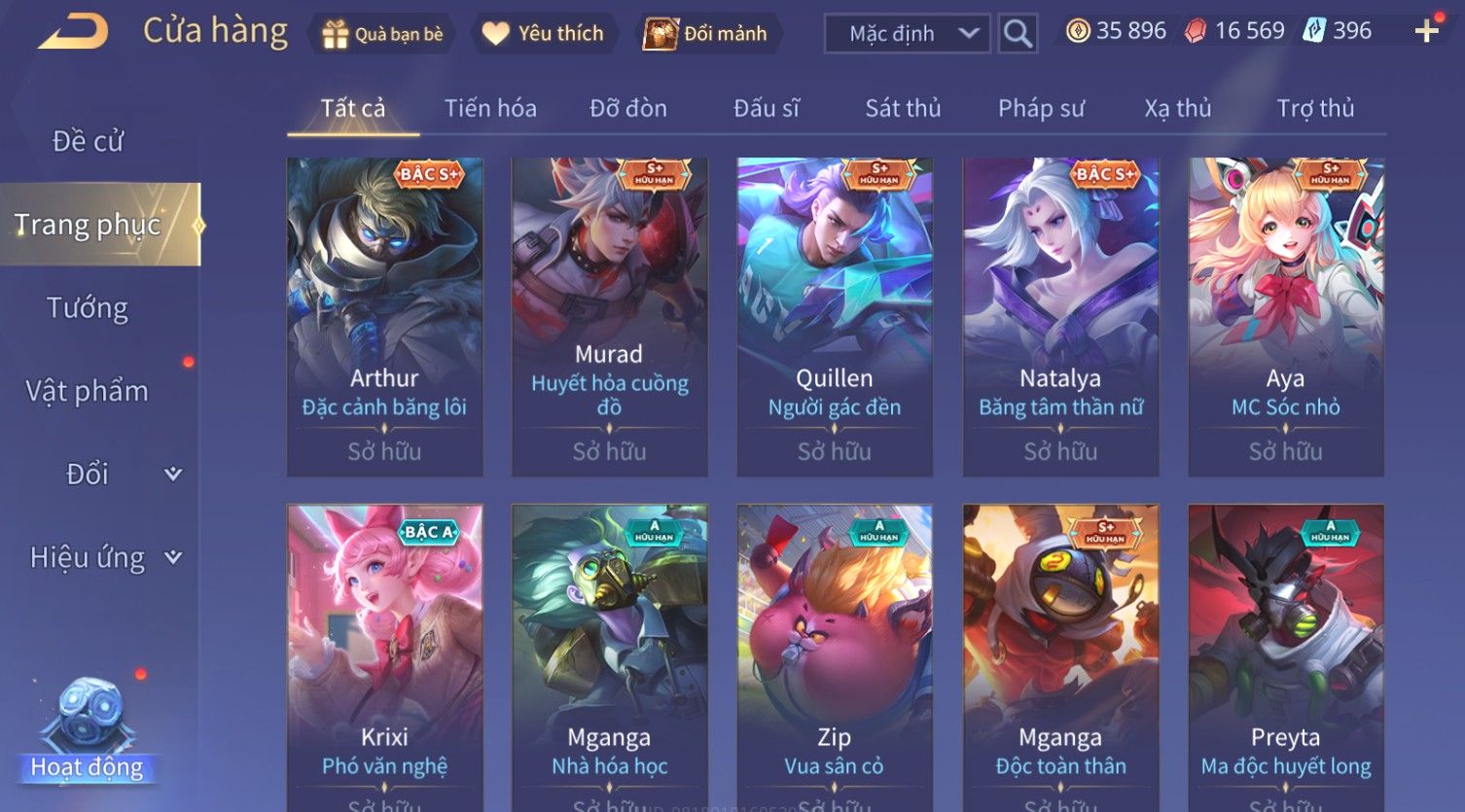Select the Tiến hóa tab
The width and height of the screenshot is (1465, 812).
point(490,108)
